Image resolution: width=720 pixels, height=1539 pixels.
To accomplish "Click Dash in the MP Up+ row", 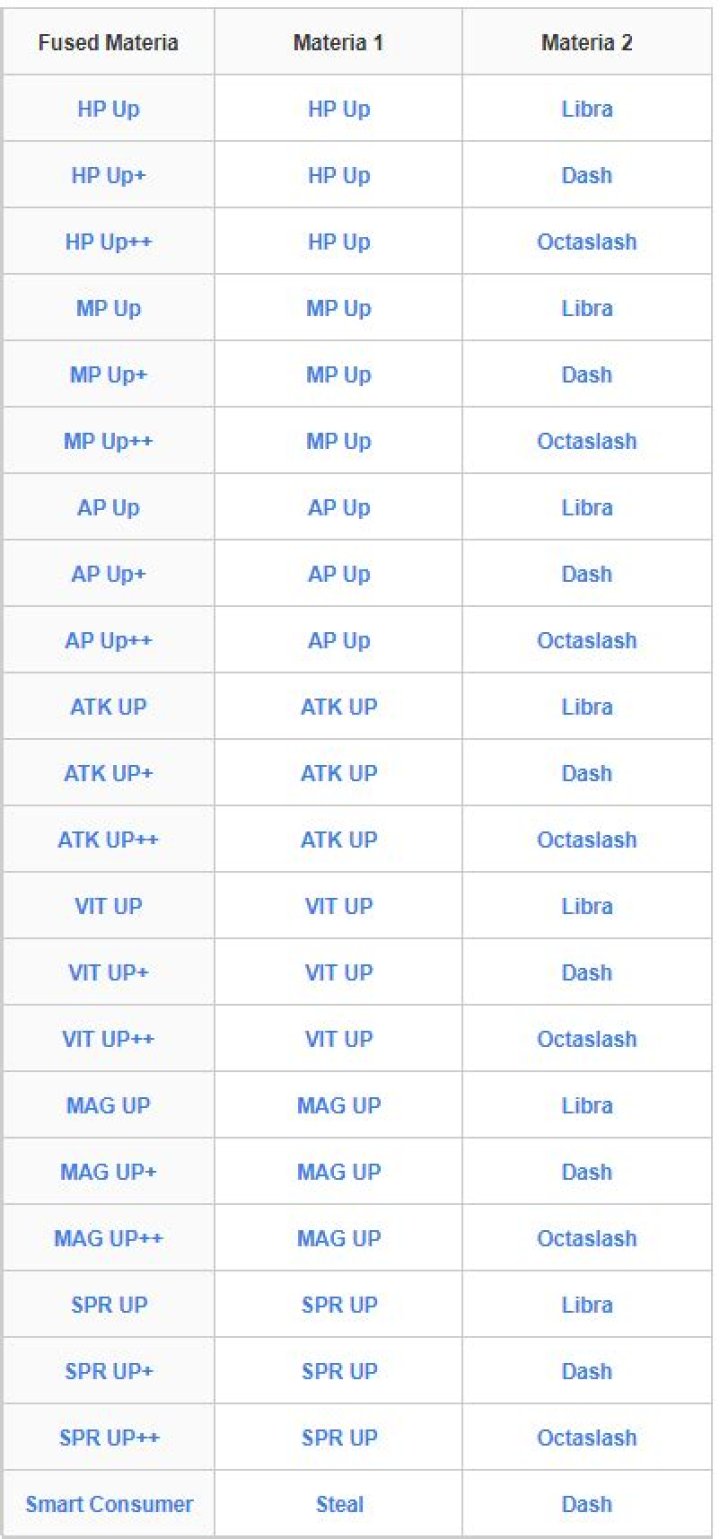I will pos(587,374).
